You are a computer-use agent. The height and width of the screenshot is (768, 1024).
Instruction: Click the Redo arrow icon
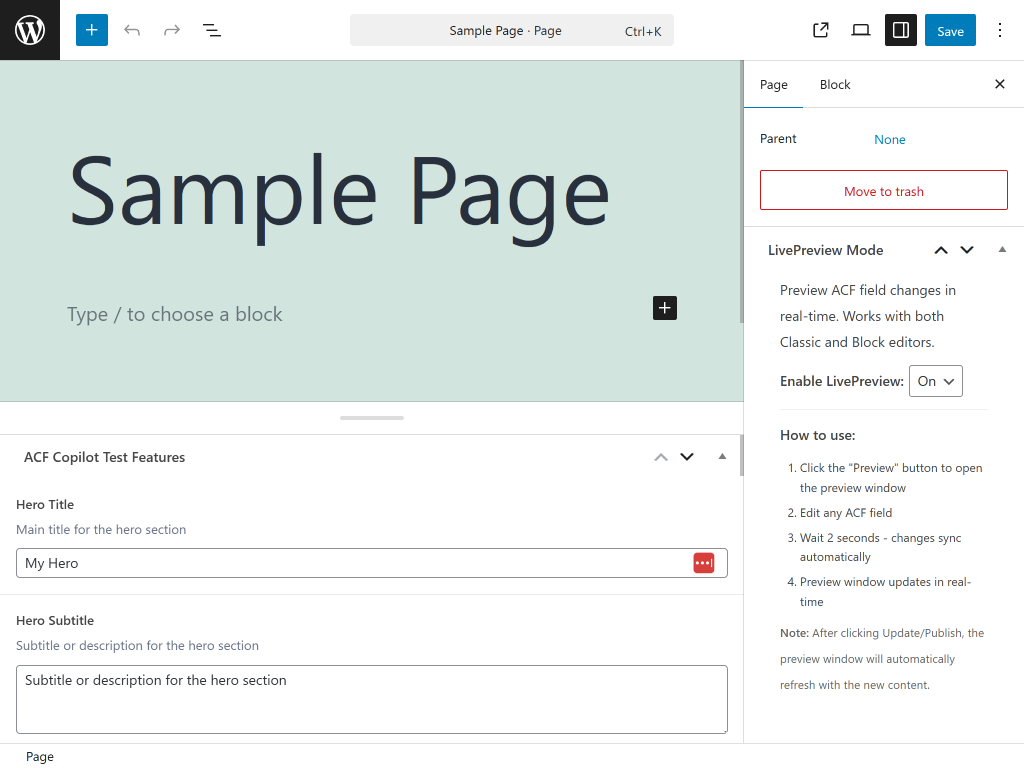pos(172,30)
